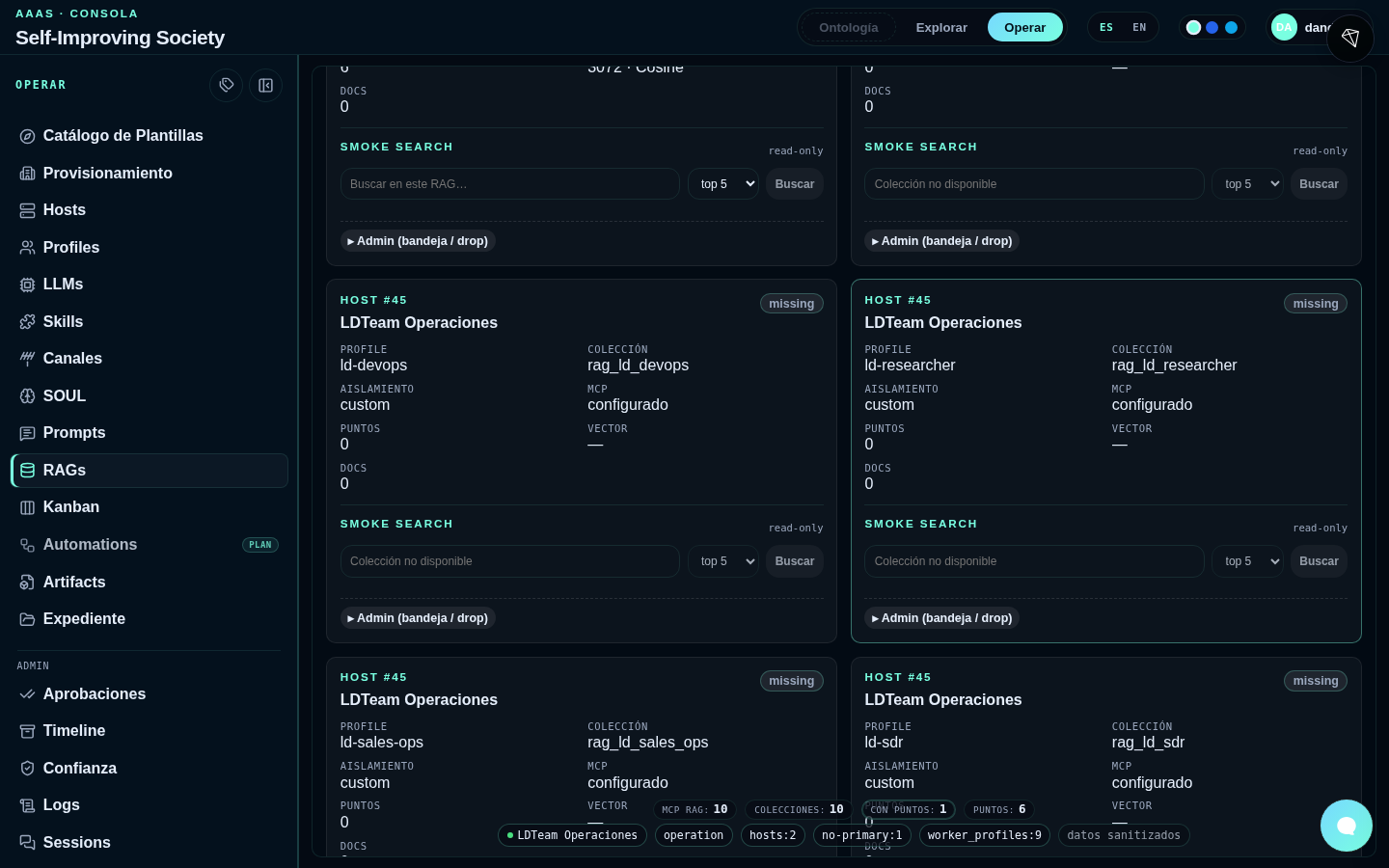This screenshot has height=868, width=1389.
Task: Switch to the Ontología tab
Action: coord(849,27)
